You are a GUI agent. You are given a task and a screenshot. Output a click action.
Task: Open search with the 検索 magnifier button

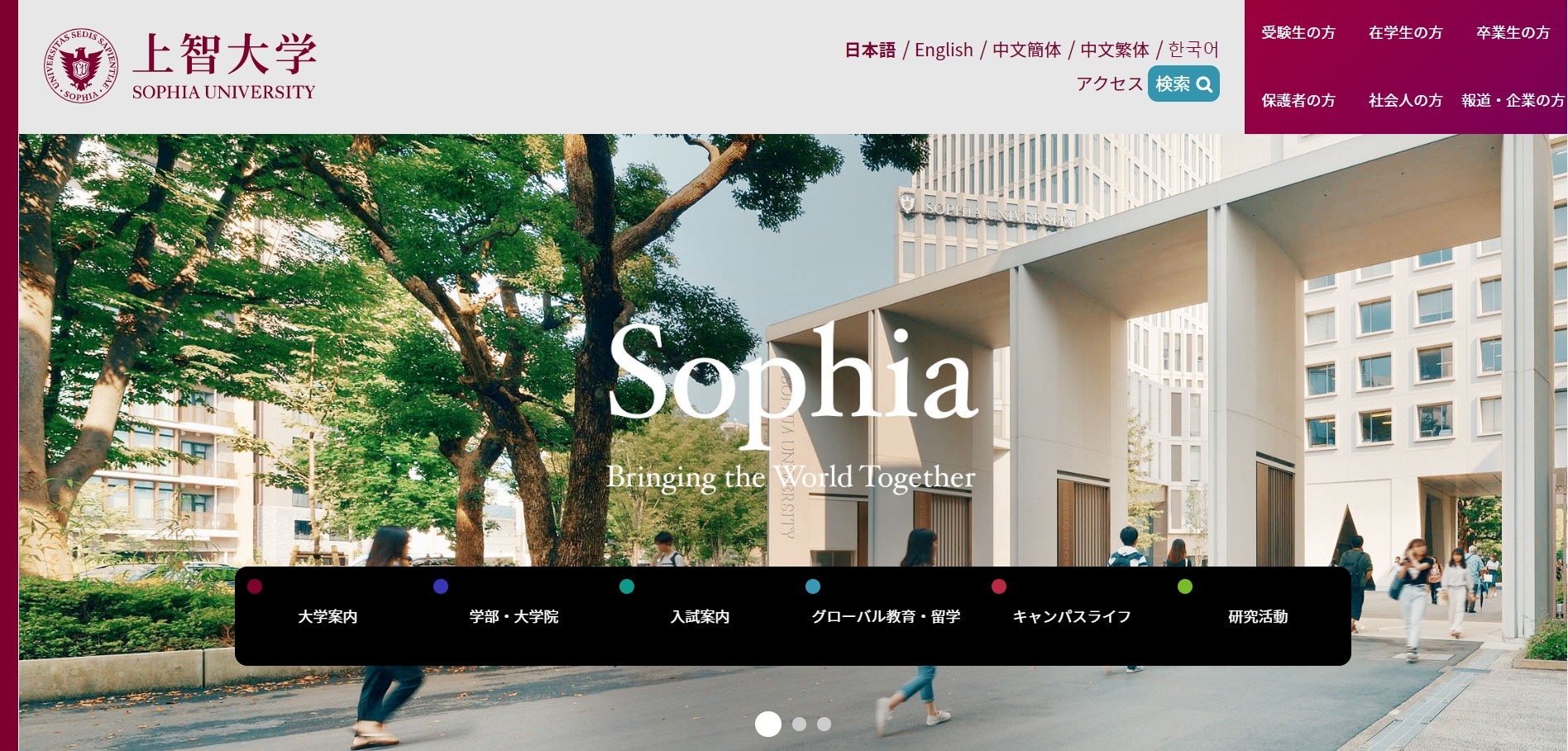click(x=1183, y=84)
